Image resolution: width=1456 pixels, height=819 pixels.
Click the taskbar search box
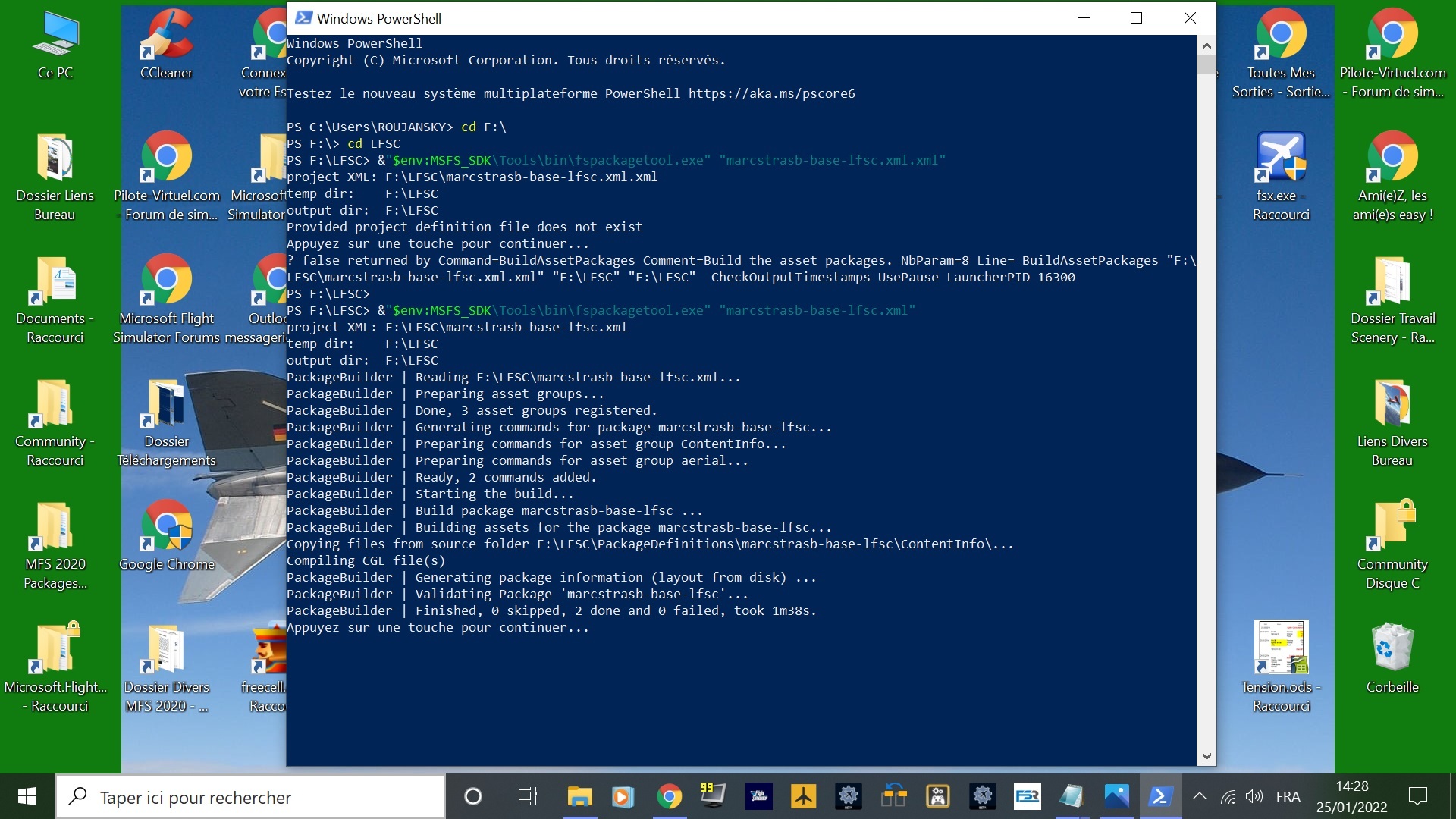click(x=250, y=796)
